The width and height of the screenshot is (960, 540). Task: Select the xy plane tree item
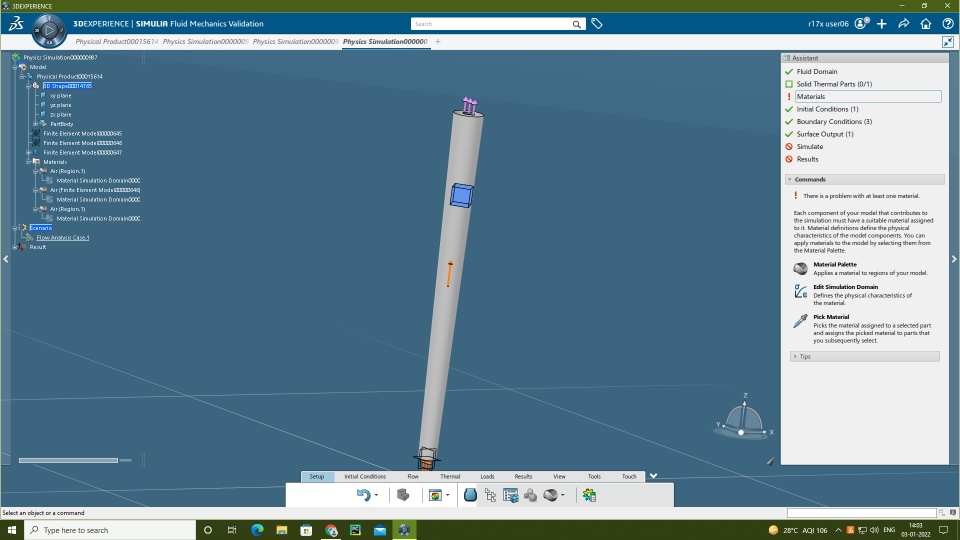pos(61,96)
